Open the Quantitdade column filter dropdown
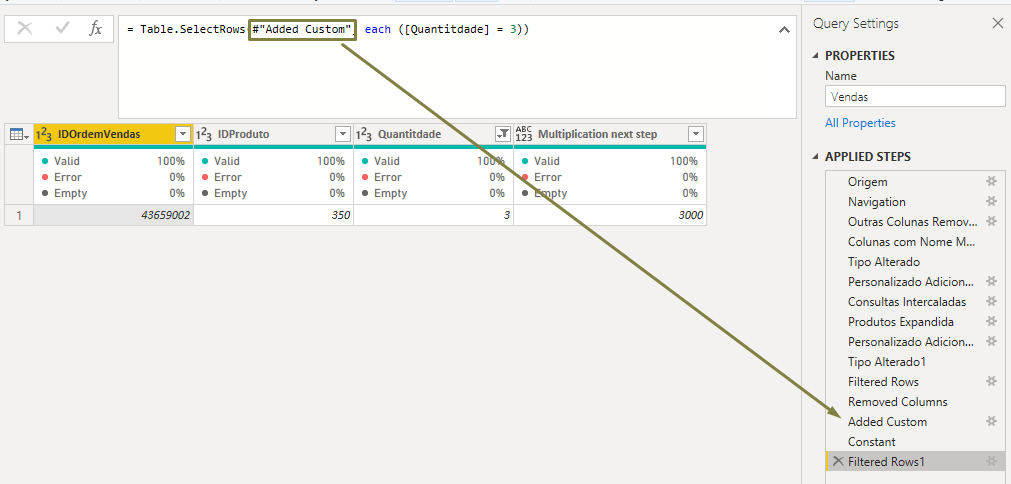The width and height of the screenshot is (1011, 484). 502,134
